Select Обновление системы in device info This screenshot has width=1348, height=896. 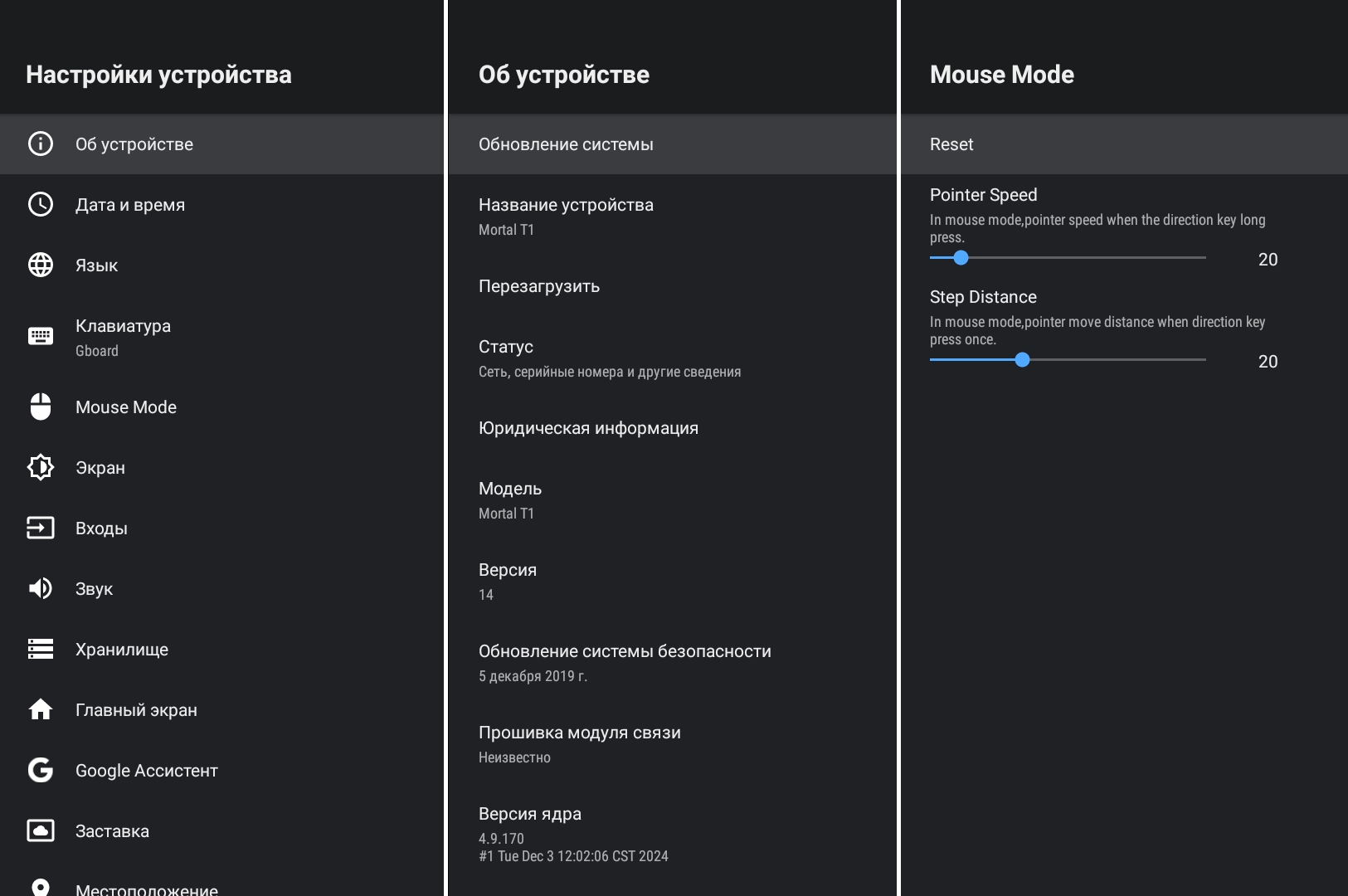(566, 144)
